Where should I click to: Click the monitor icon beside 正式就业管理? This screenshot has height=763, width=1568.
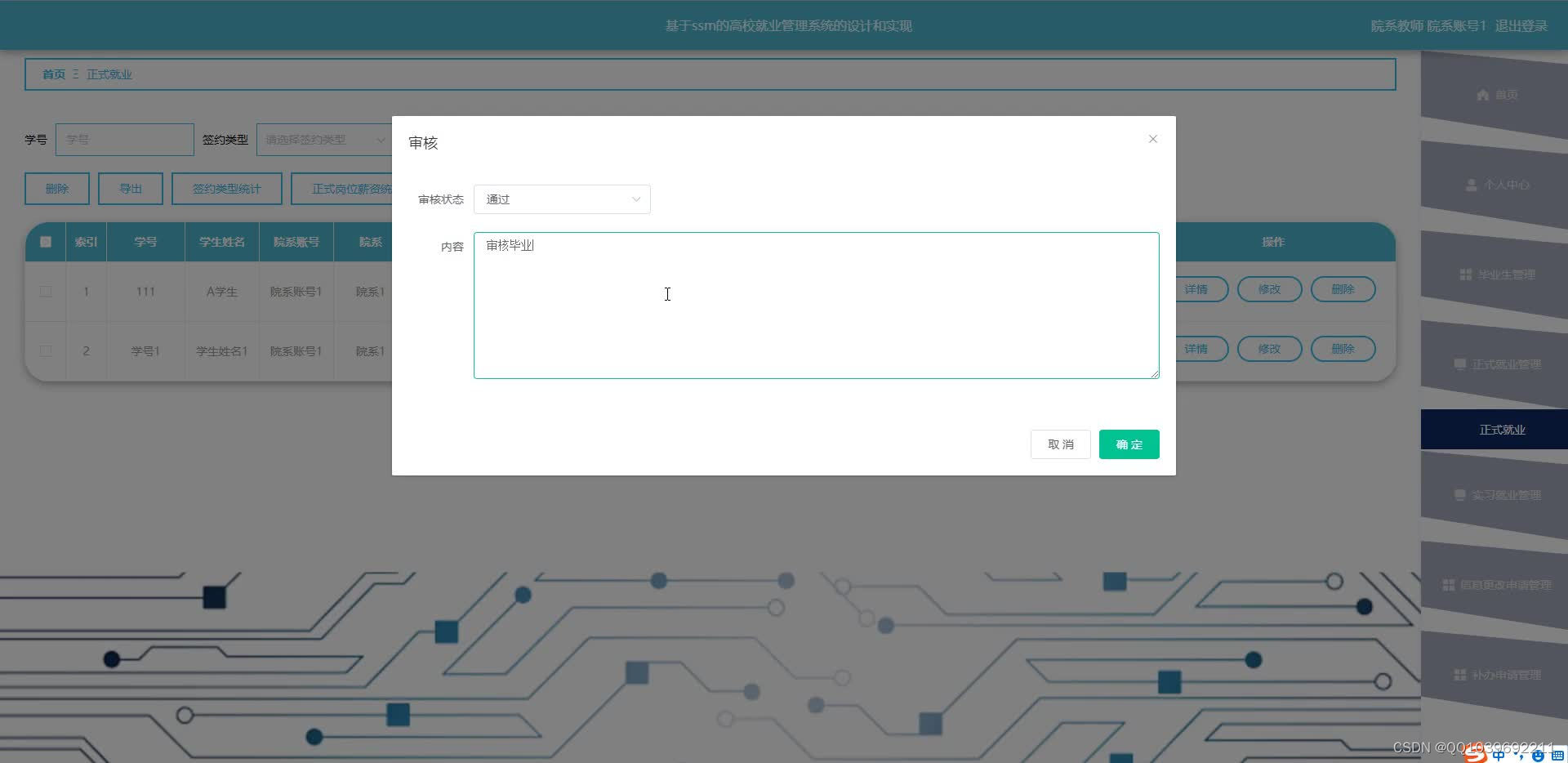tap(1459, 364)
